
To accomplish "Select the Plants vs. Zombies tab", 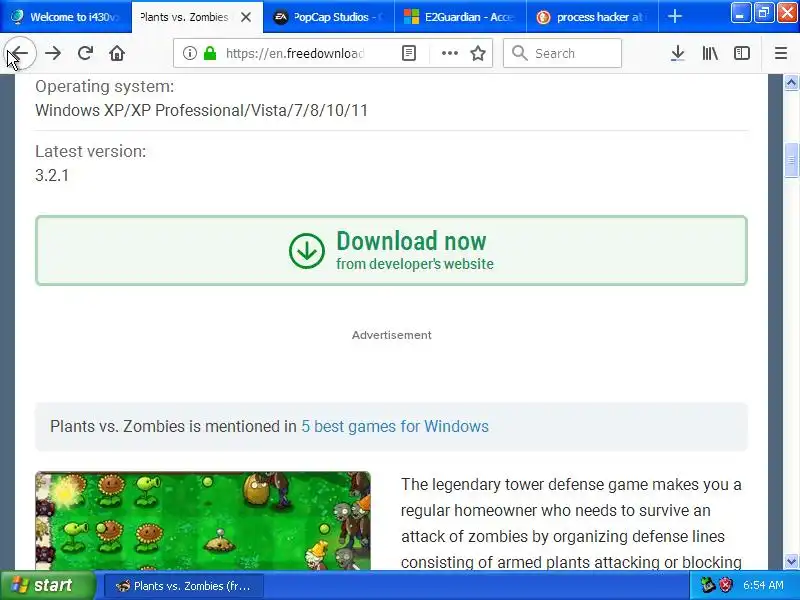I will click(197, 17).
